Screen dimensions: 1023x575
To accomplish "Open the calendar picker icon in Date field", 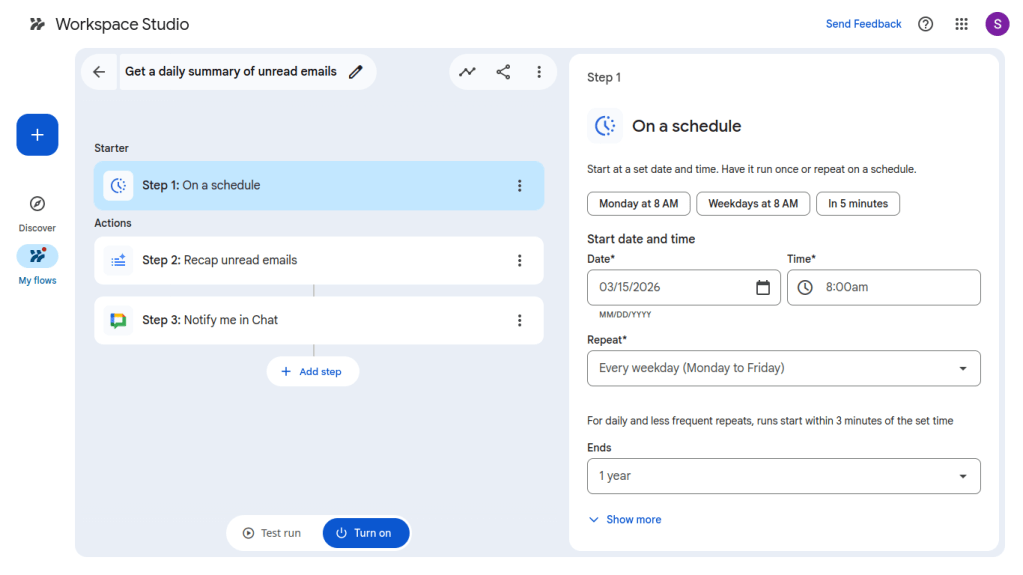I will 763,287.
